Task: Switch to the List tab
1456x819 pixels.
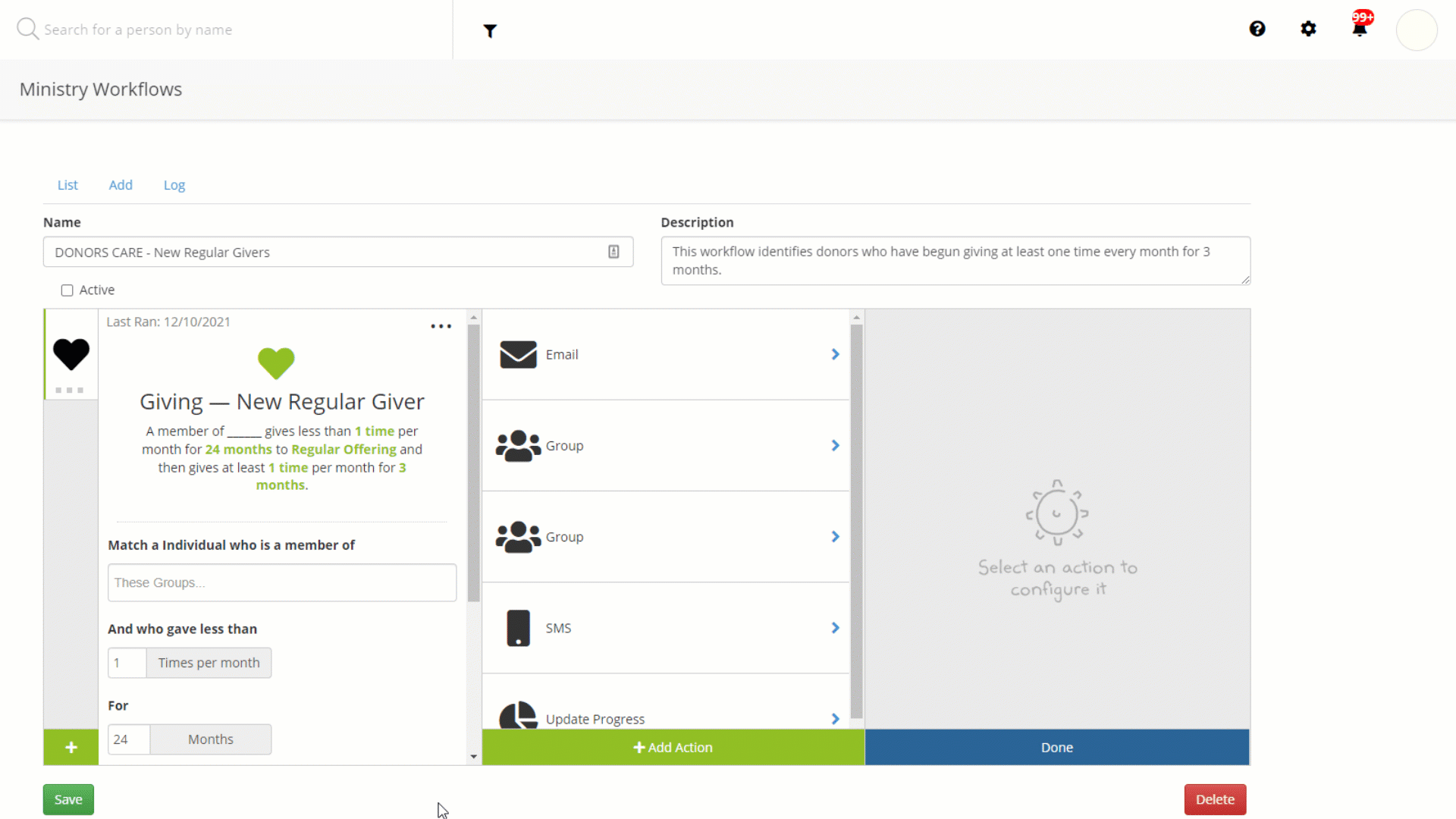Action: pos(67,185)
